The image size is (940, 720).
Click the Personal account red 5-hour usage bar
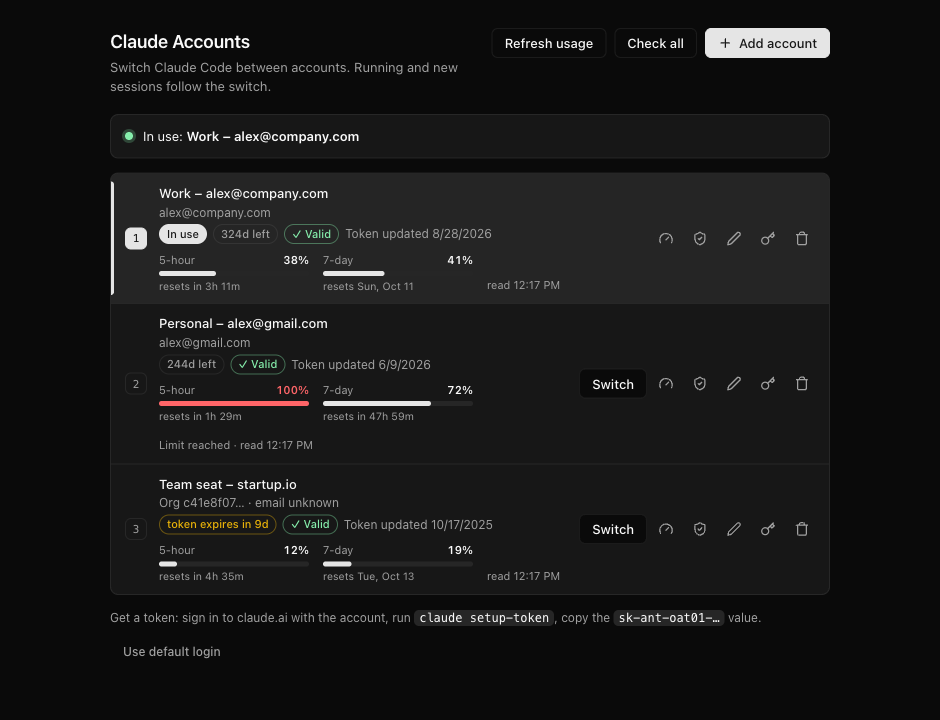tap(234, 403)
